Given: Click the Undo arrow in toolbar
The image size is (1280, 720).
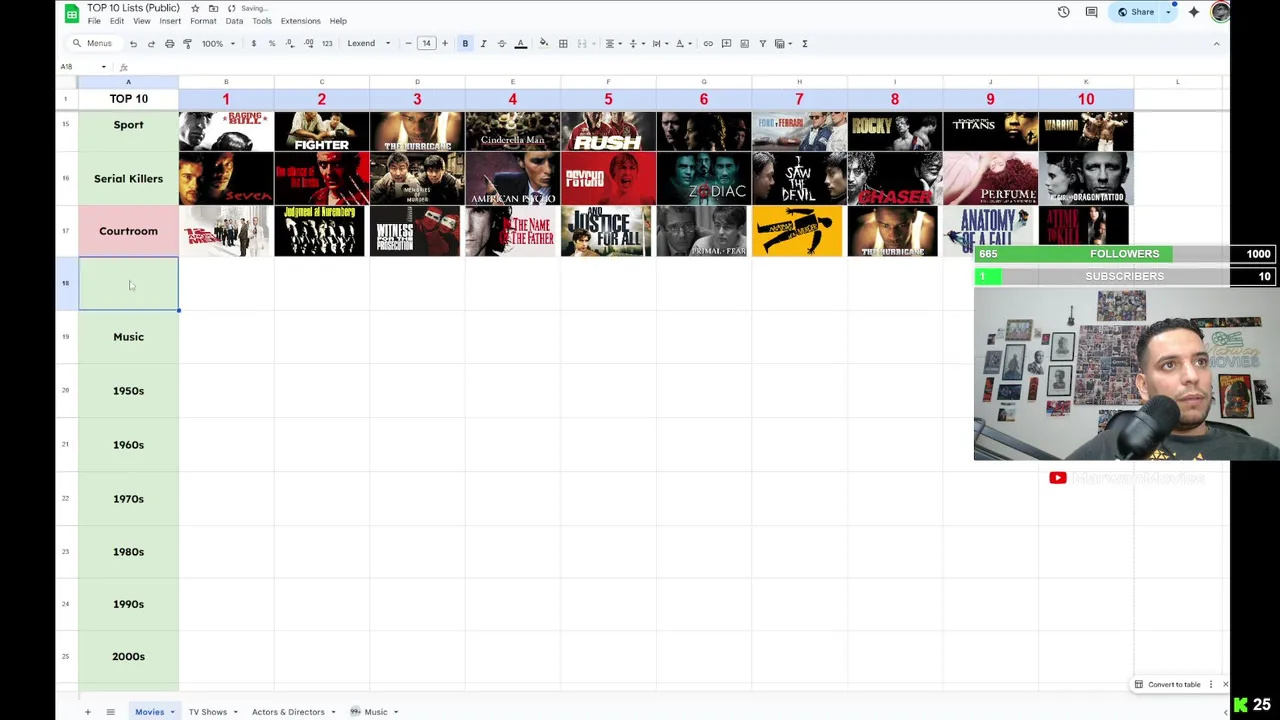Looking at the screenshot, I should pyautogui.click(x=133, y=43).
